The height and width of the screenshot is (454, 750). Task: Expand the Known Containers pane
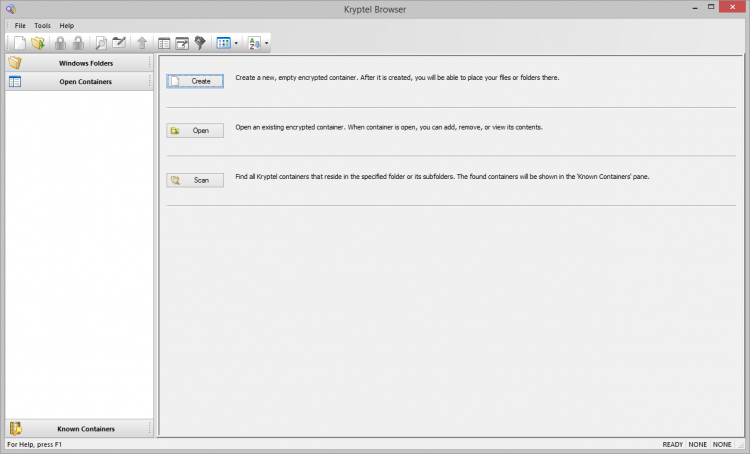pos(79,429)
